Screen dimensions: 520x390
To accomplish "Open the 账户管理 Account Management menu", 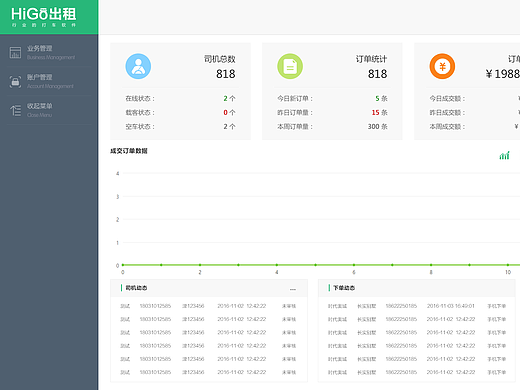I will [x=50, y=81].
